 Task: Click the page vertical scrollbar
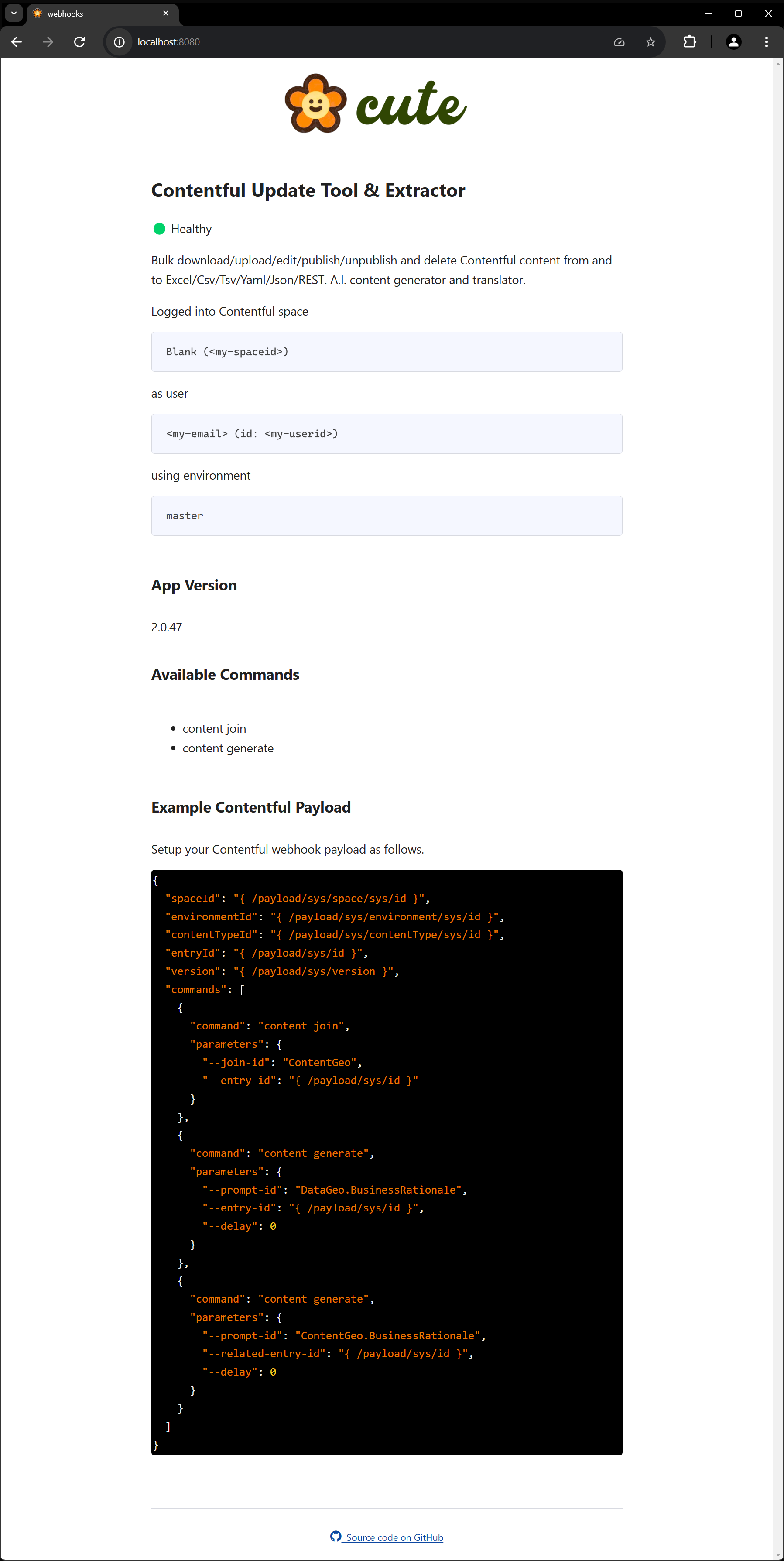pos(778,809)
